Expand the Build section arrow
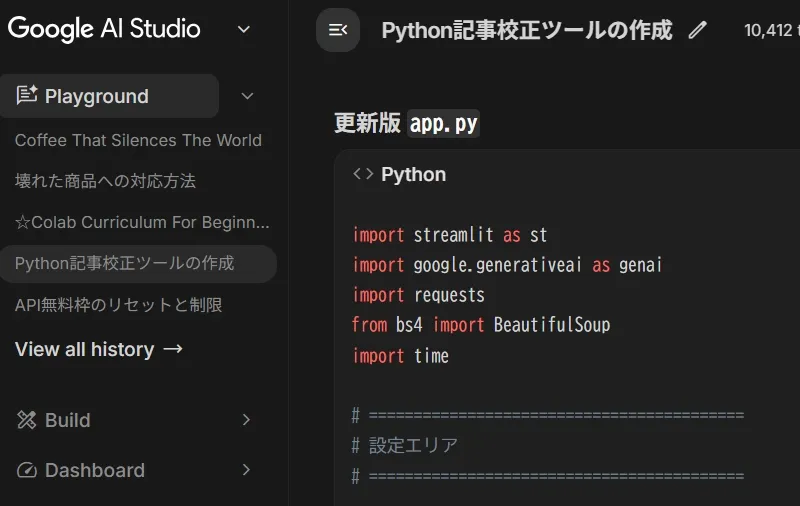Screen dimensions: 800x506 246,420
